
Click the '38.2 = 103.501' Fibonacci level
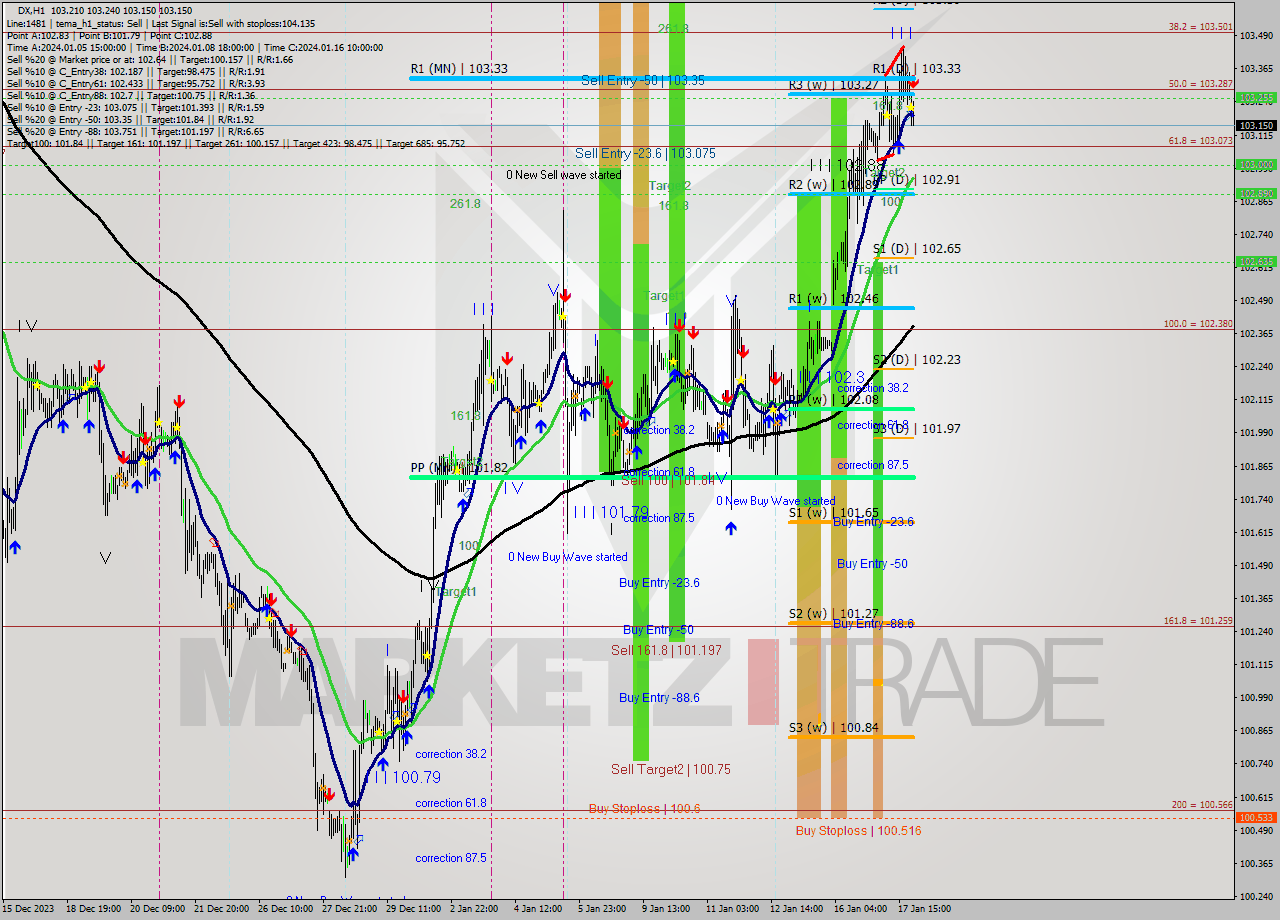[1201, 27]
